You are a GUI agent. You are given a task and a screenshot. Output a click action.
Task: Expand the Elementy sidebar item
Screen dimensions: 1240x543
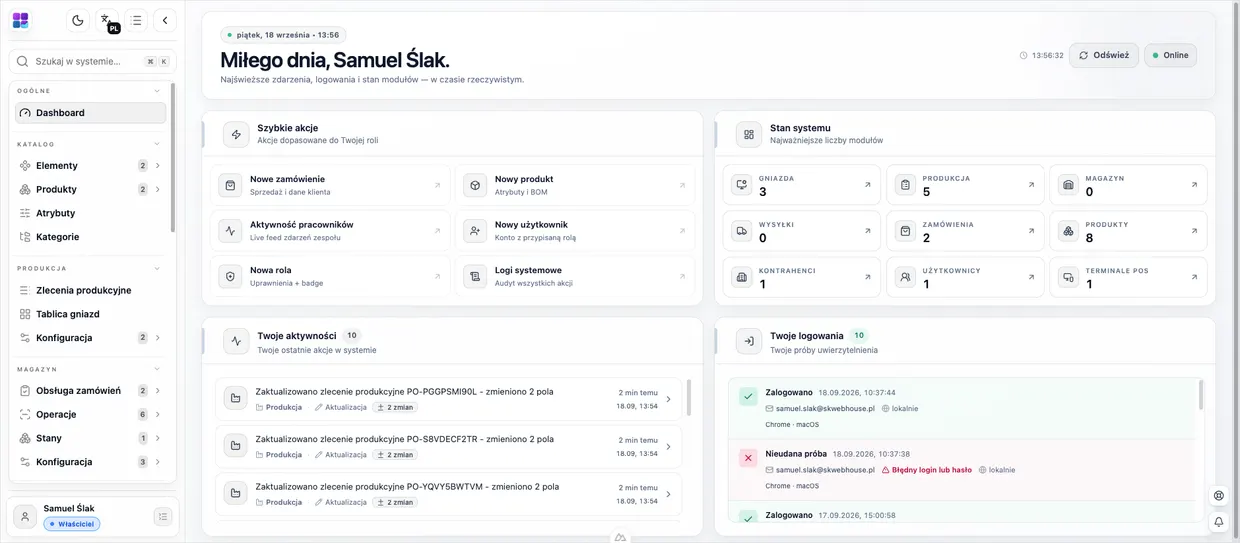pyautogui.click(x=91, y=166)
